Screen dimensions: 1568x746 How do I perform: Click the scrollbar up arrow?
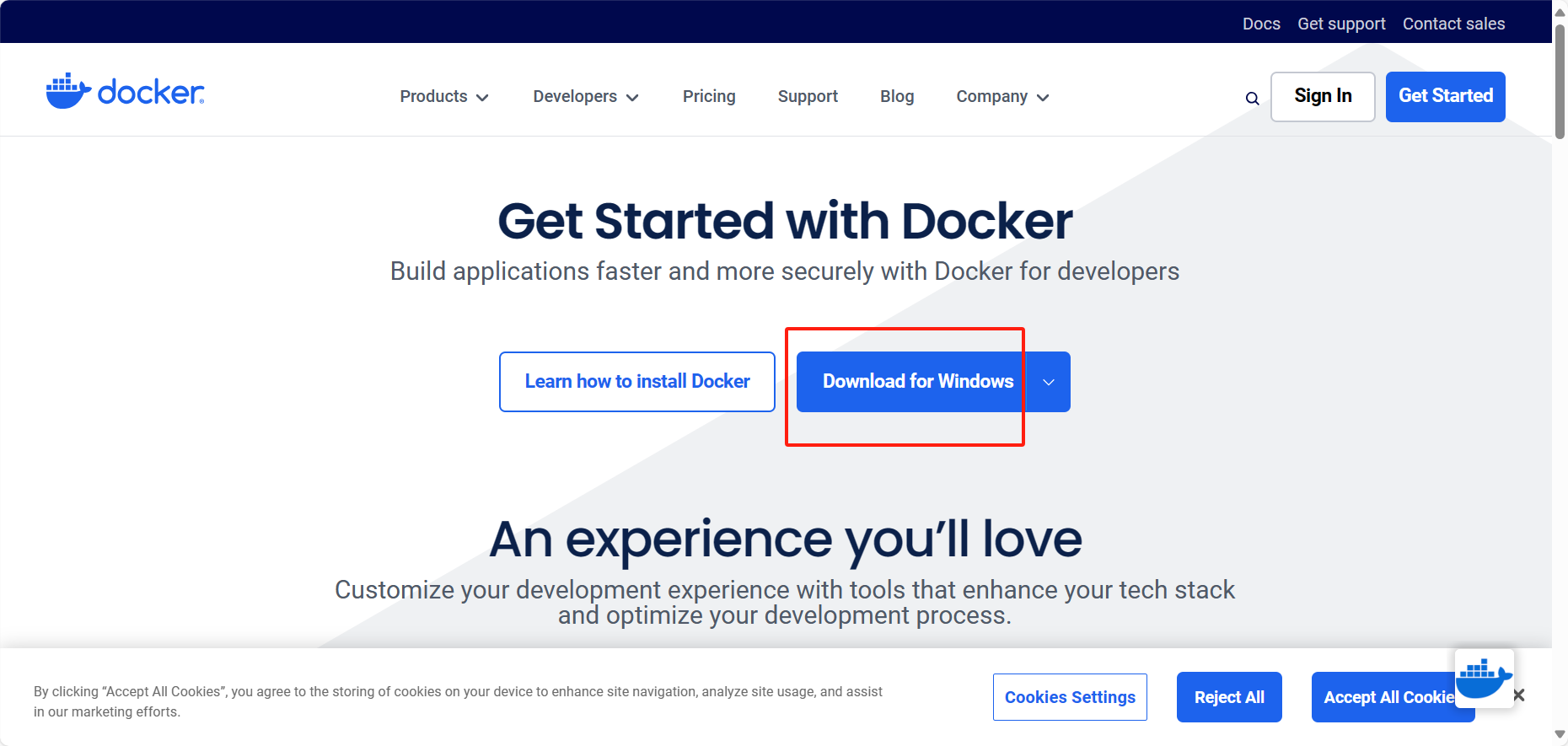[1560, 11]
